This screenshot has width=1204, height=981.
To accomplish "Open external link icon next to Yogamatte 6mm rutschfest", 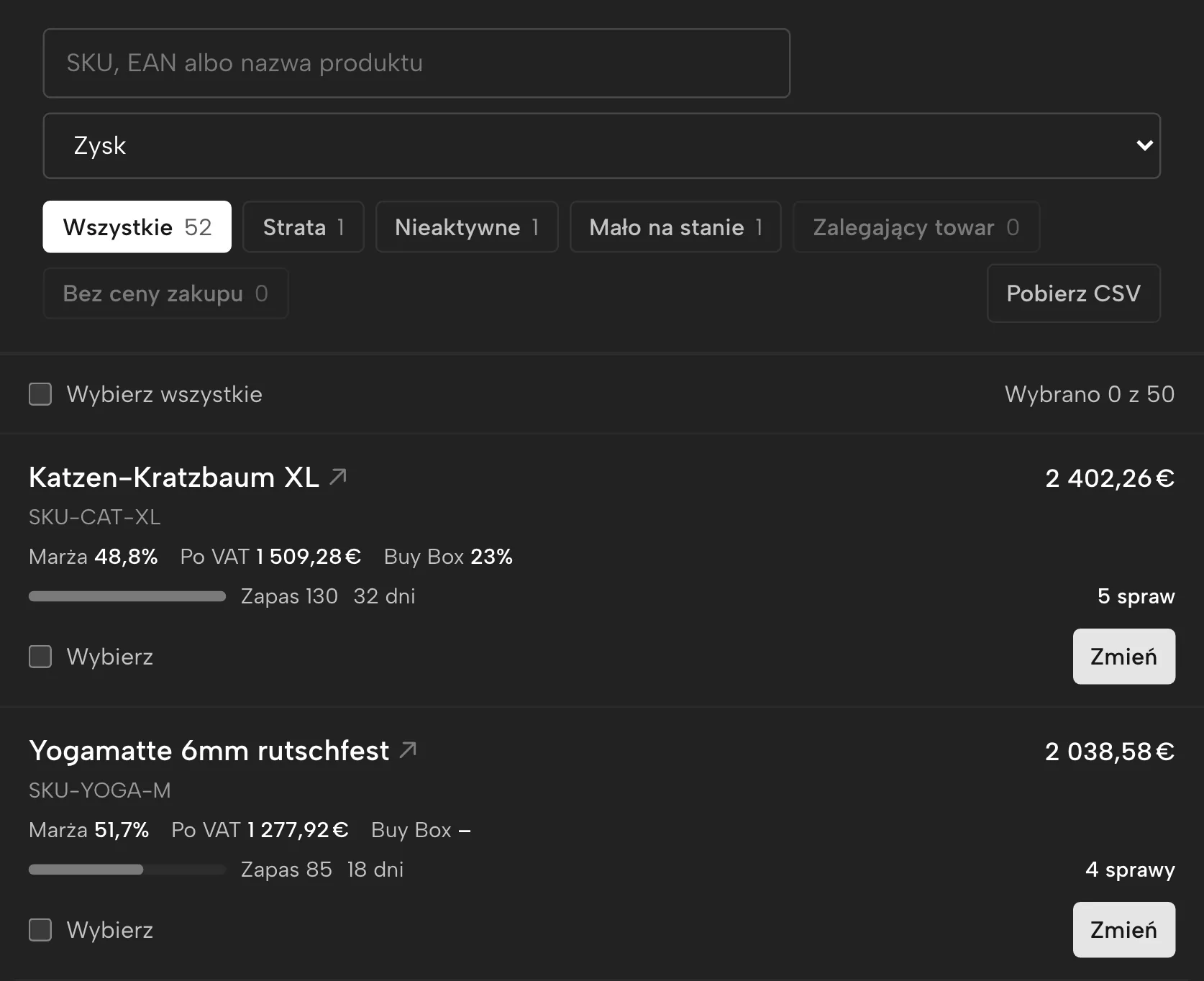I will pos(409,750).
